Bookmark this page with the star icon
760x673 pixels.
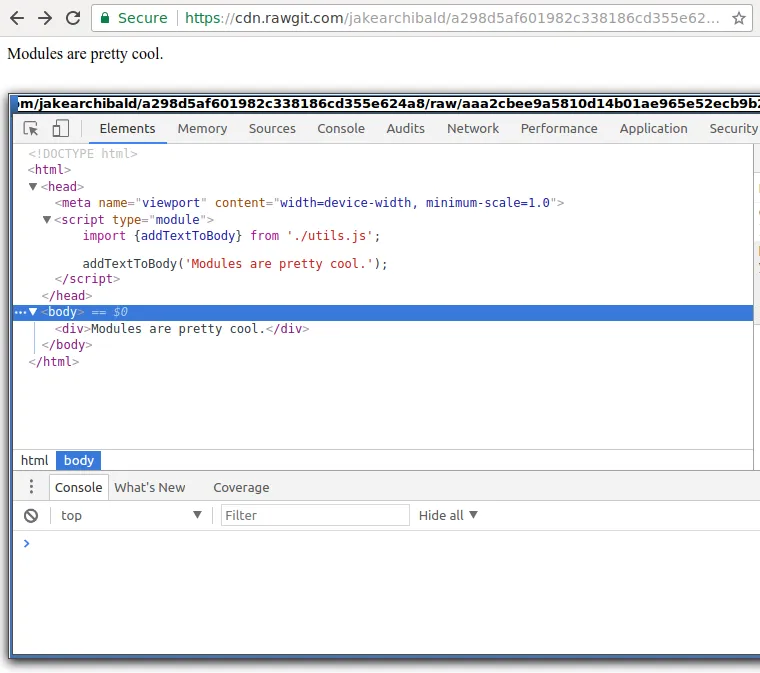(739, 18)
